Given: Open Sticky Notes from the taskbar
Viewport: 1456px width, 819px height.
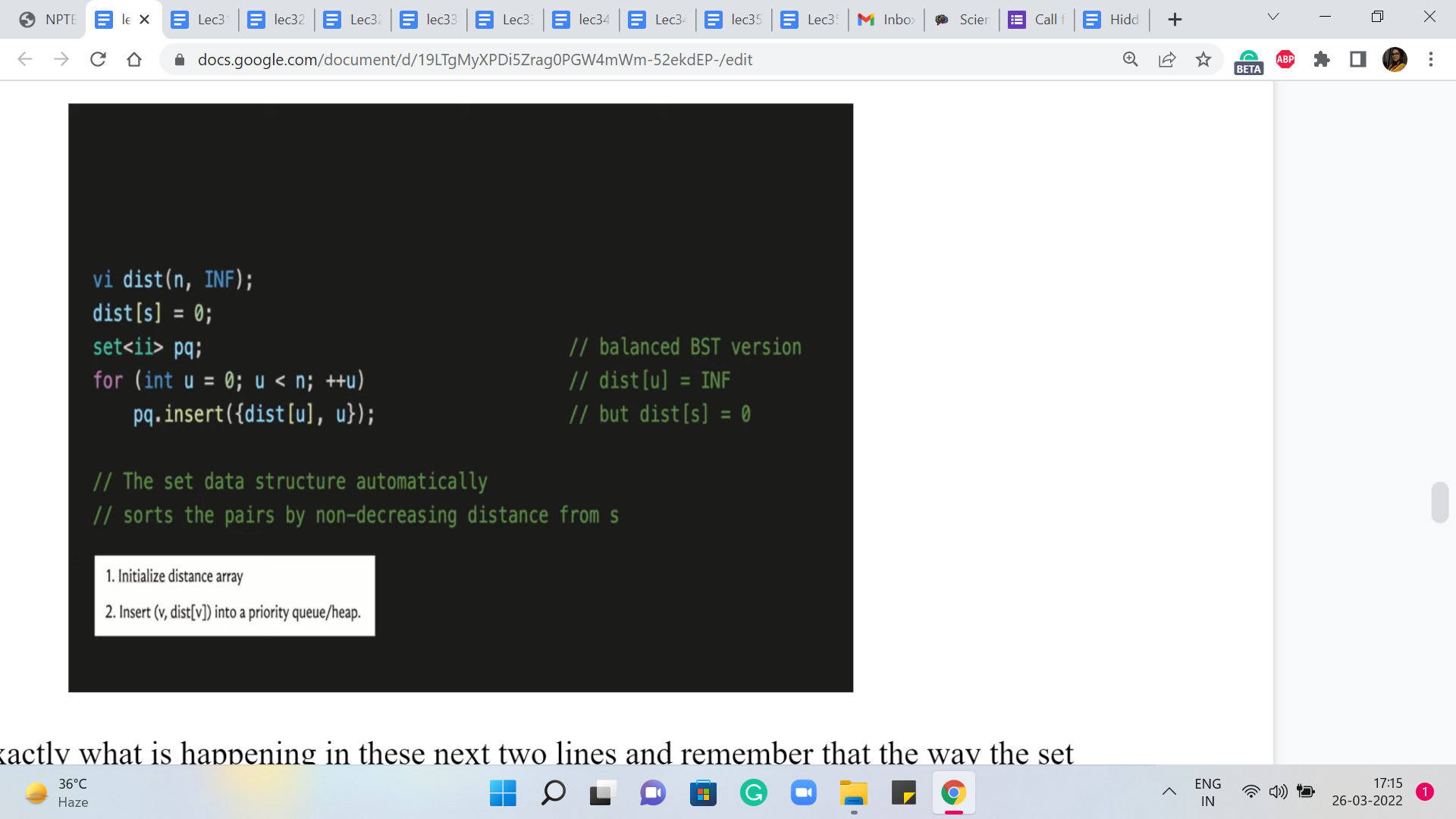Looking at the screenshot, I should (x=903, y=793).
